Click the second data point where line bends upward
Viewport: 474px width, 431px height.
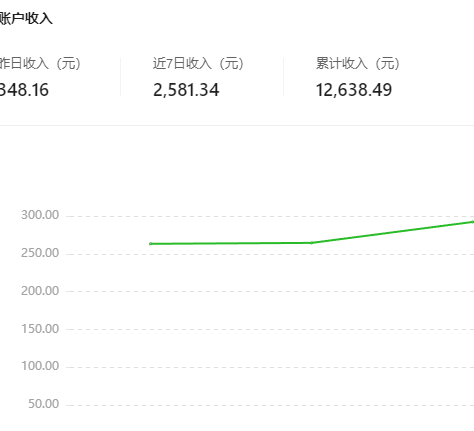coord(312,243)
